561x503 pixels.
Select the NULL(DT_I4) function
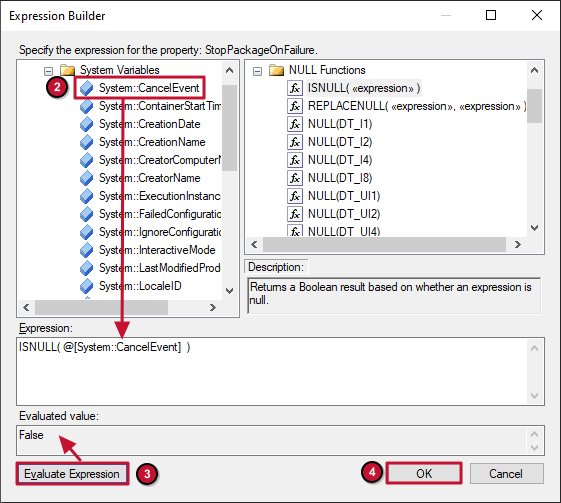click(340, 160)
